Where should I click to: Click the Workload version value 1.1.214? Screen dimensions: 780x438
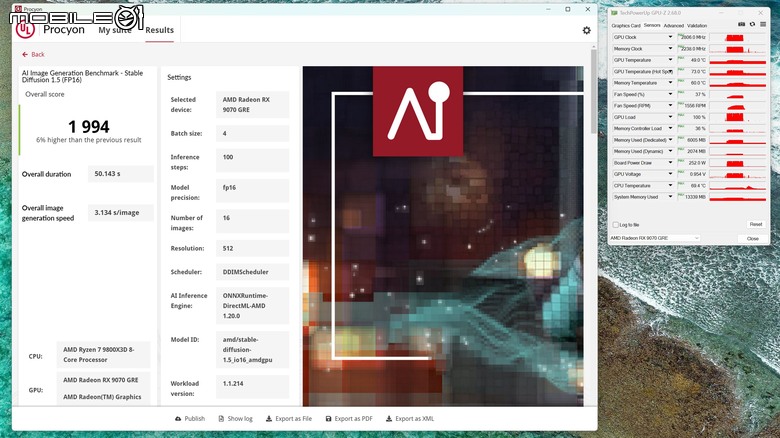(252, 387)
